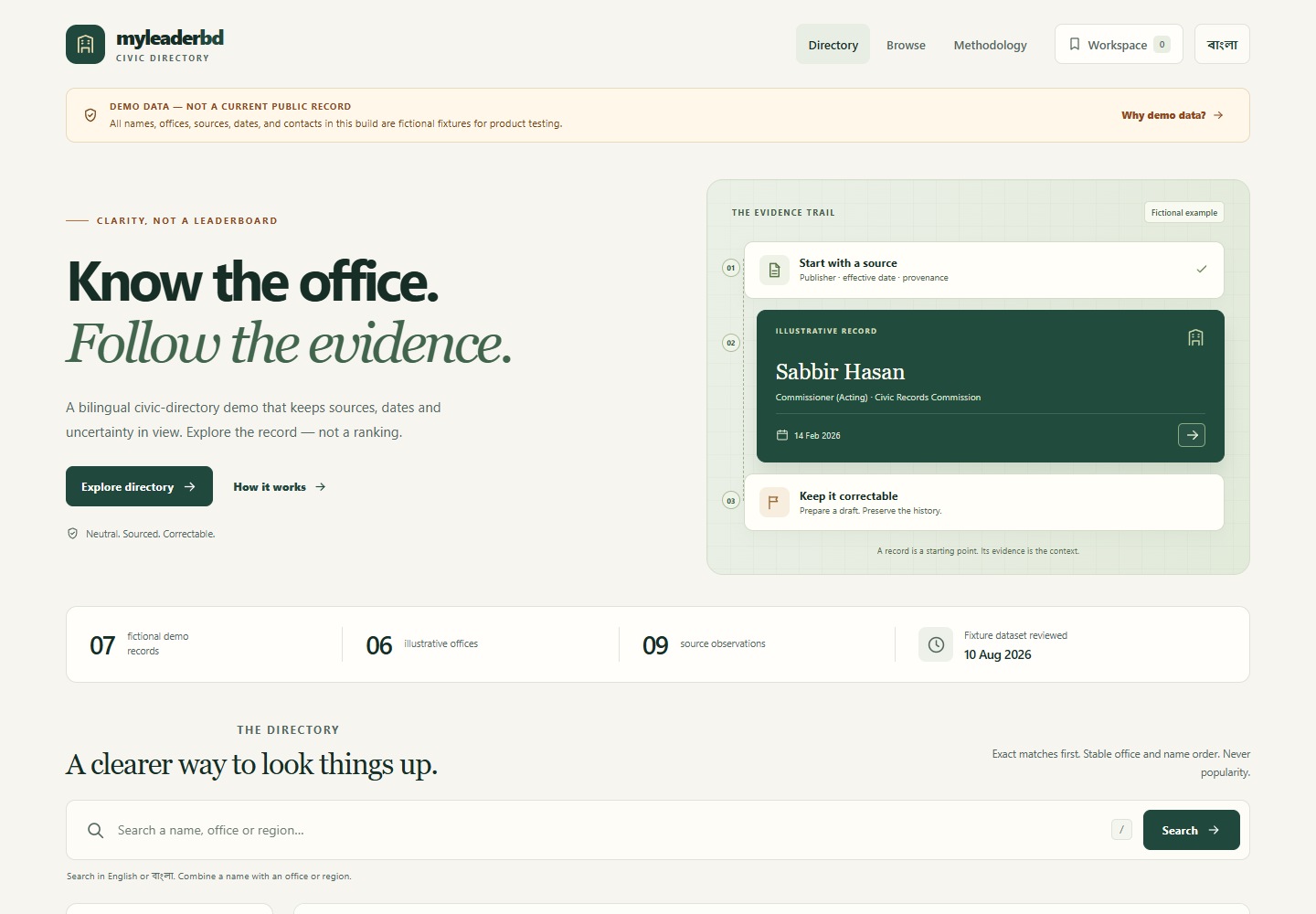
Task: Click the How it works link
Action: pyautogui.click(x=279, y=487)
